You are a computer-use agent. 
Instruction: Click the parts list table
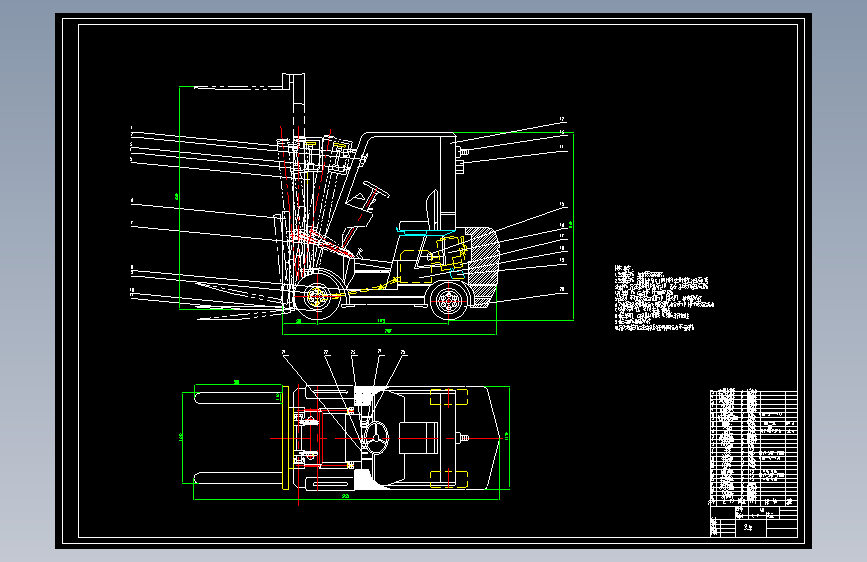753,447
